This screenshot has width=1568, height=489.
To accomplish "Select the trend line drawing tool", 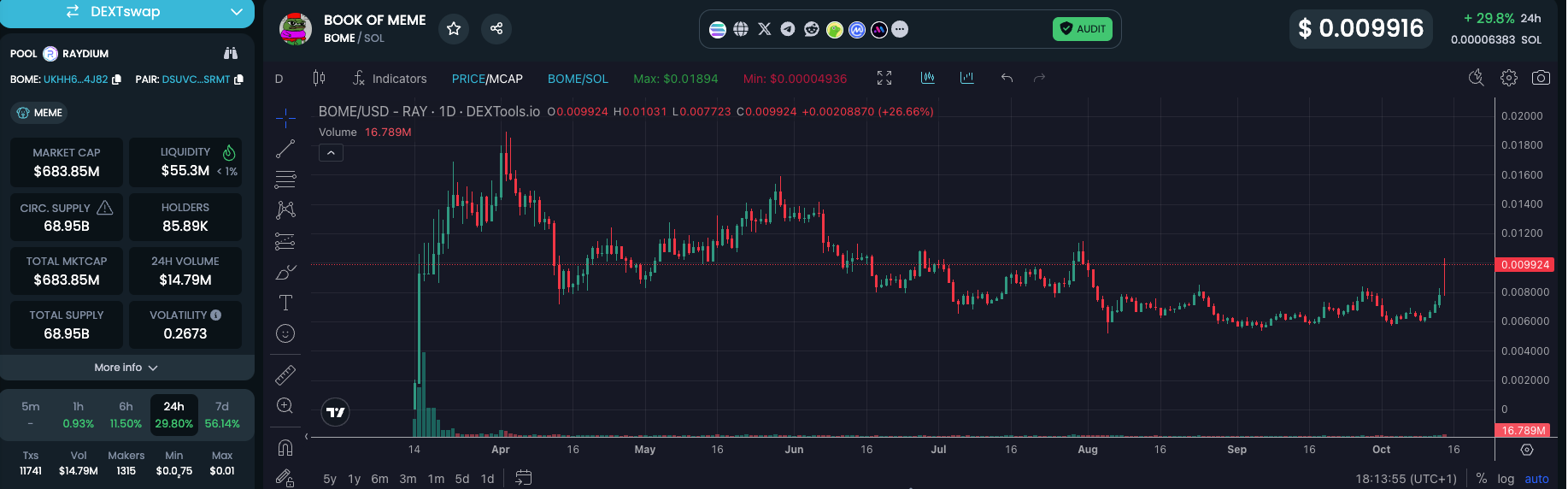I will coord(285,149).
